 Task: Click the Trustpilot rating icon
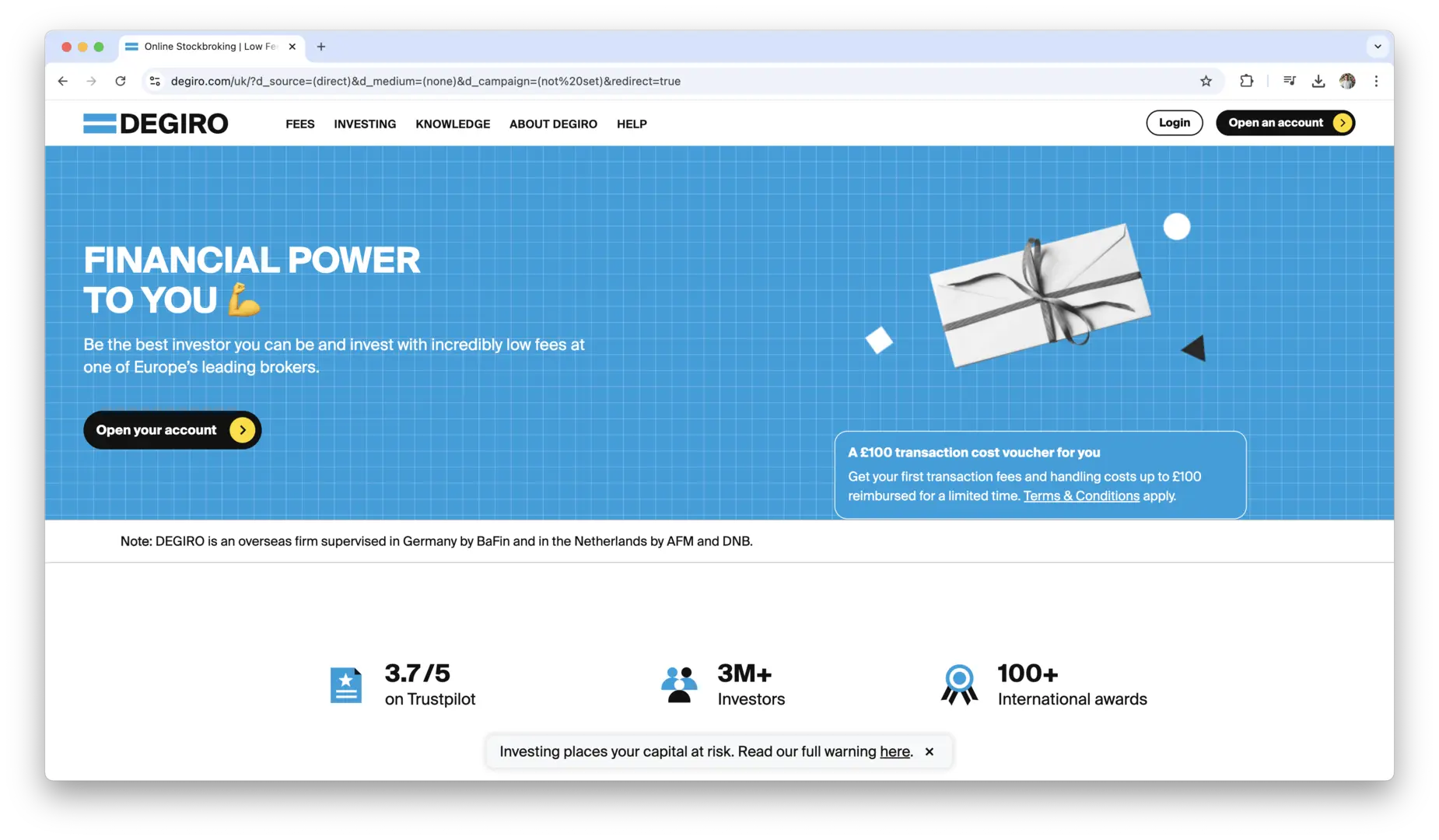click(346, 685)
